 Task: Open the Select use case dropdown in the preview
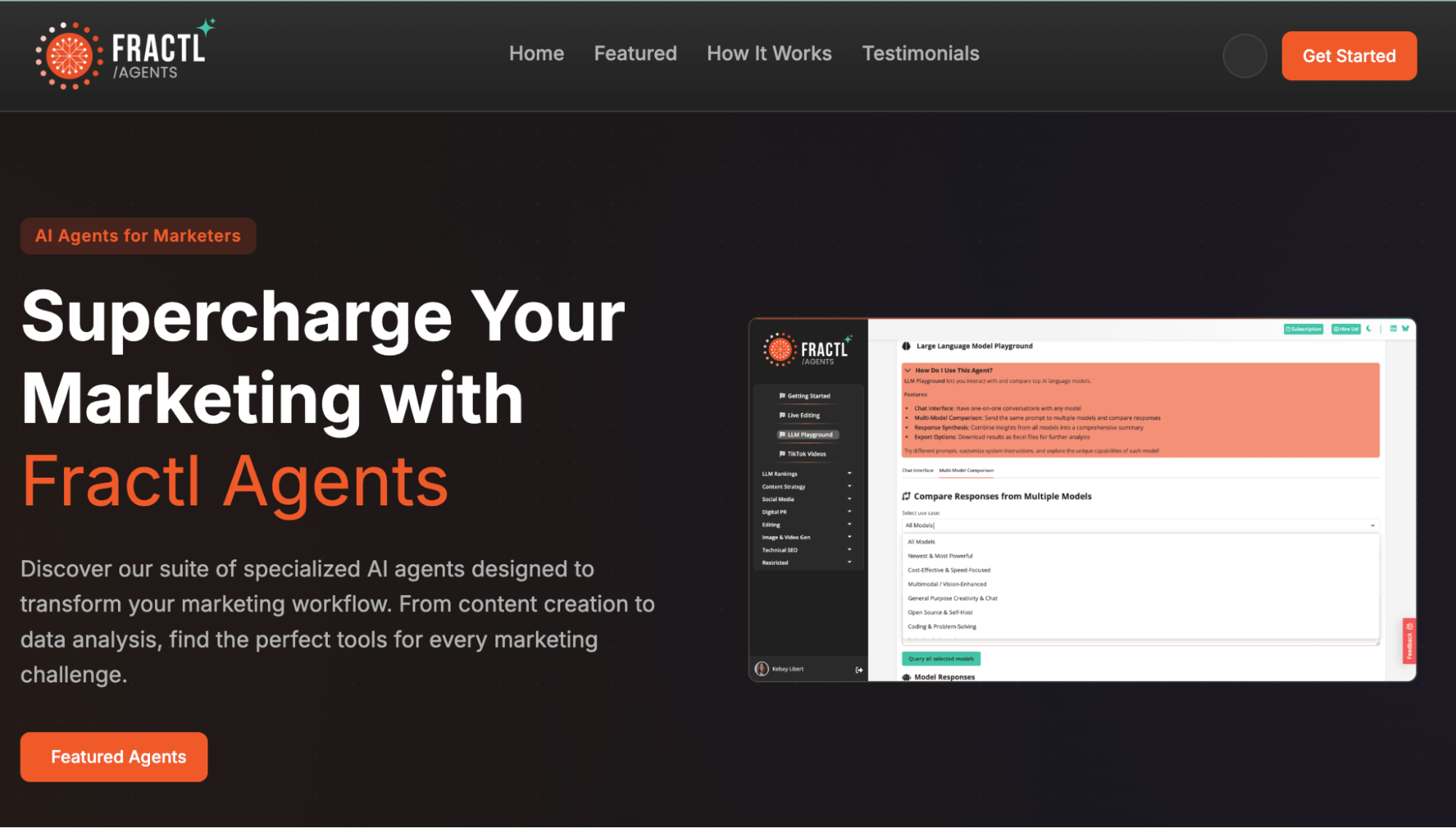[1140, 525]
